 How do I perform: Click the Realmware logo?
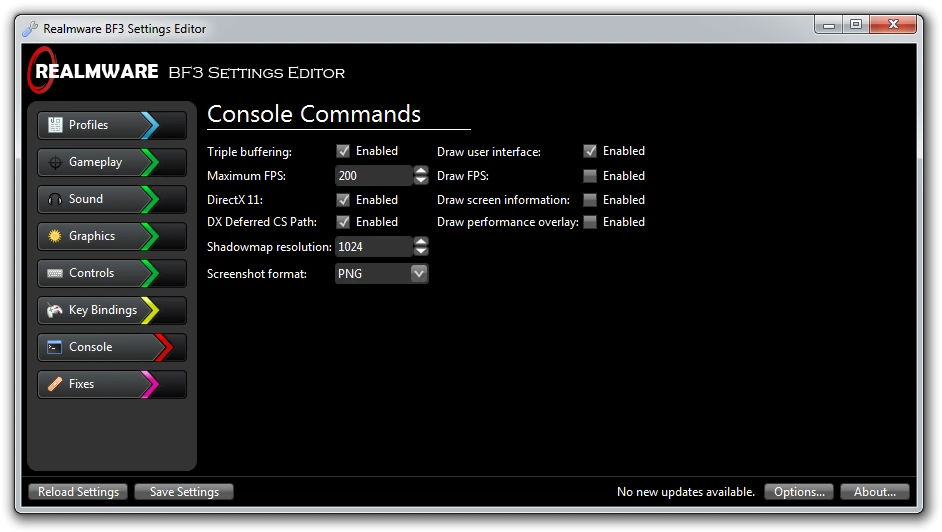click(93, 71)
